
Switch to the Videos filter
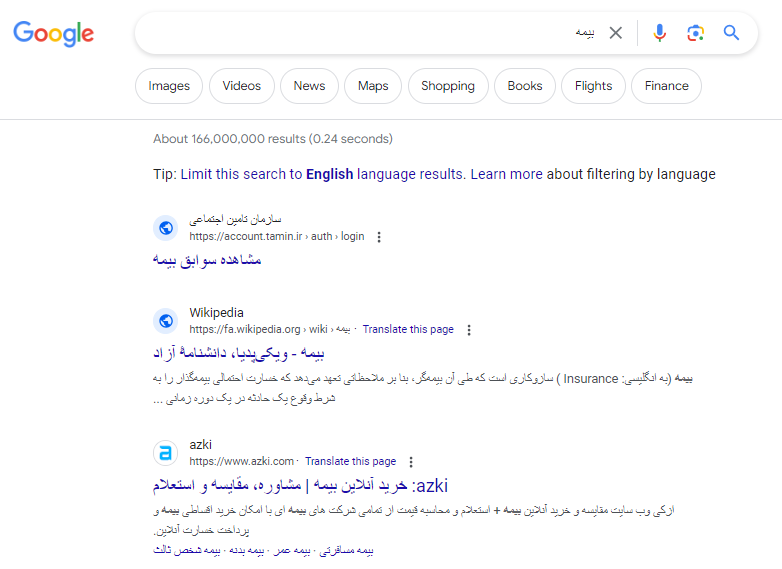point(241,86)
